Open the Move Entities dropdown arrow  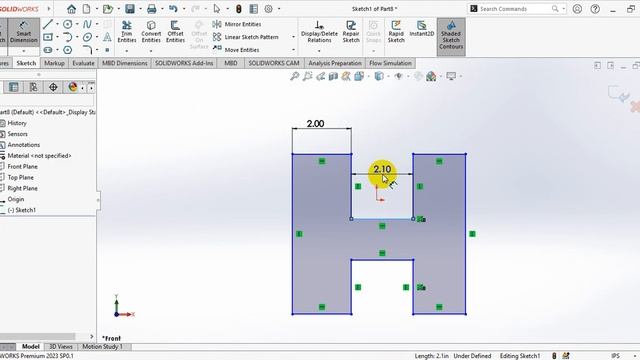(293, 50)
